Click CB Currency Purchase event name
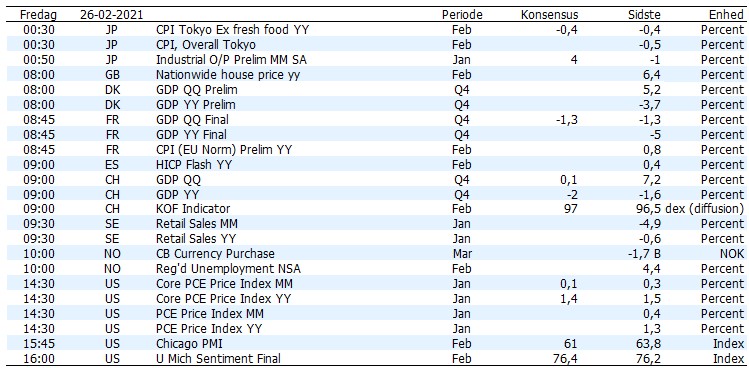The image size is (749, 368). [215, 254]
